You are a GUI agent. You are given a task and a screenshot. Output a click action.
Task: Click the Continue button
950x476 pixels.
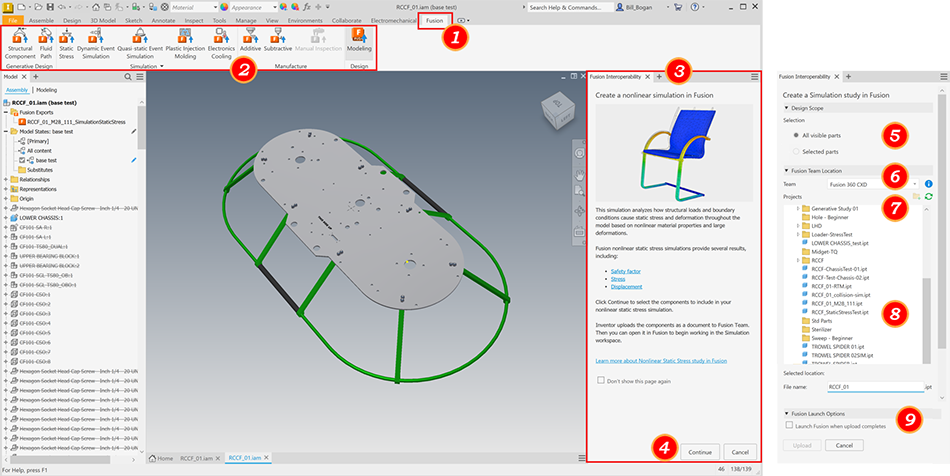click(700, 452)
